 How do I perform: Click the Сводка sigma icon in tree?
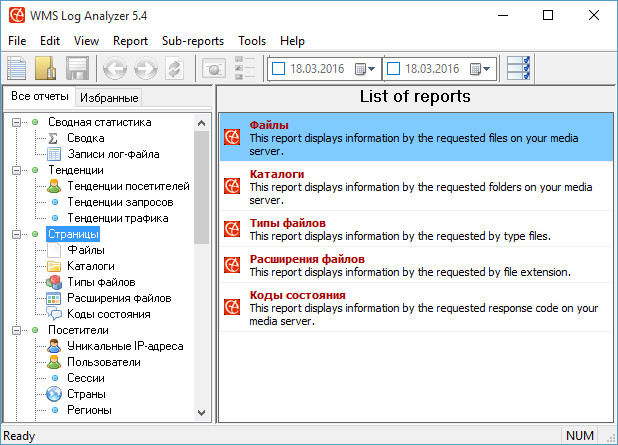[54, 138]
